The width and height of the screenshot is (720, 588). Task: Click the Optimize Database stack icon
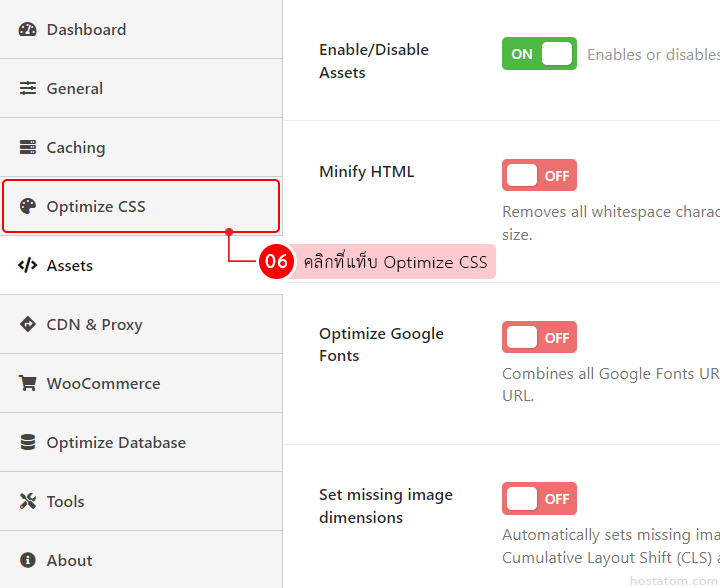(28, 443)
